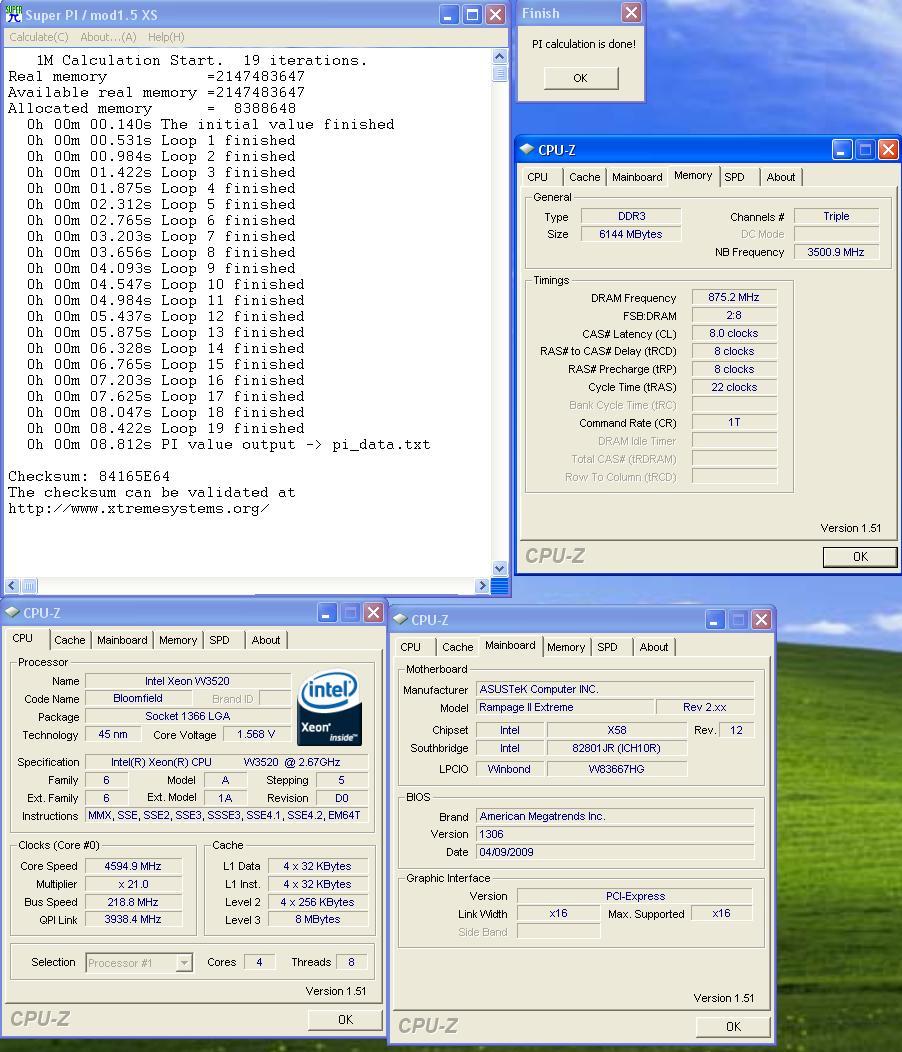The width and height of the screenshot is (902, 1052).
Task: Close the CPU-Z Memory window
Action: pos(888,150)
